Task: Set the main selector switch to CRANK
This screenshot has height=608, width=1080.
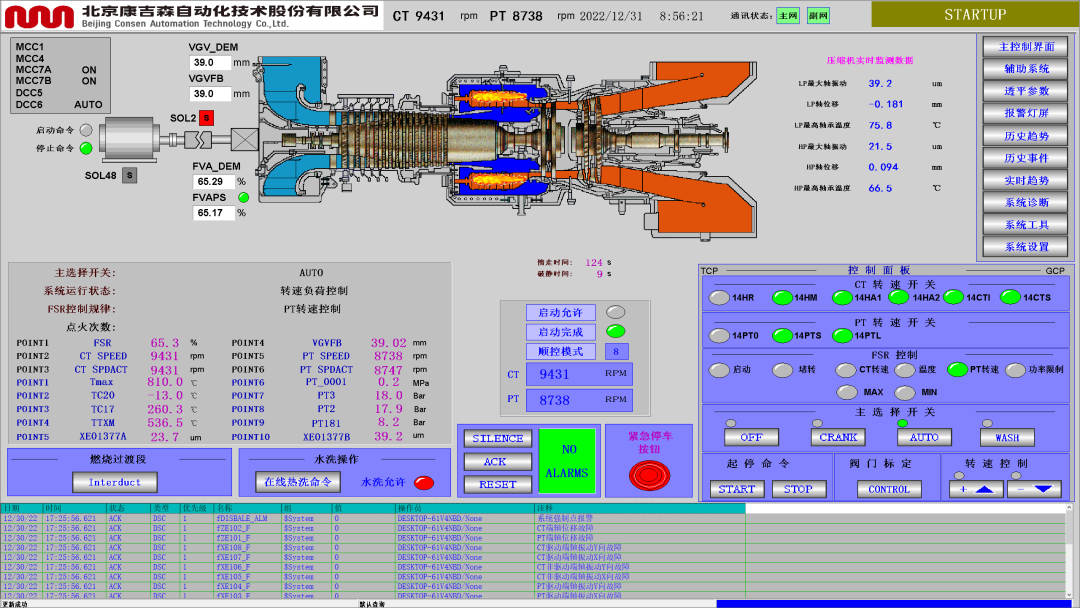Action: [x=838, y=437]
